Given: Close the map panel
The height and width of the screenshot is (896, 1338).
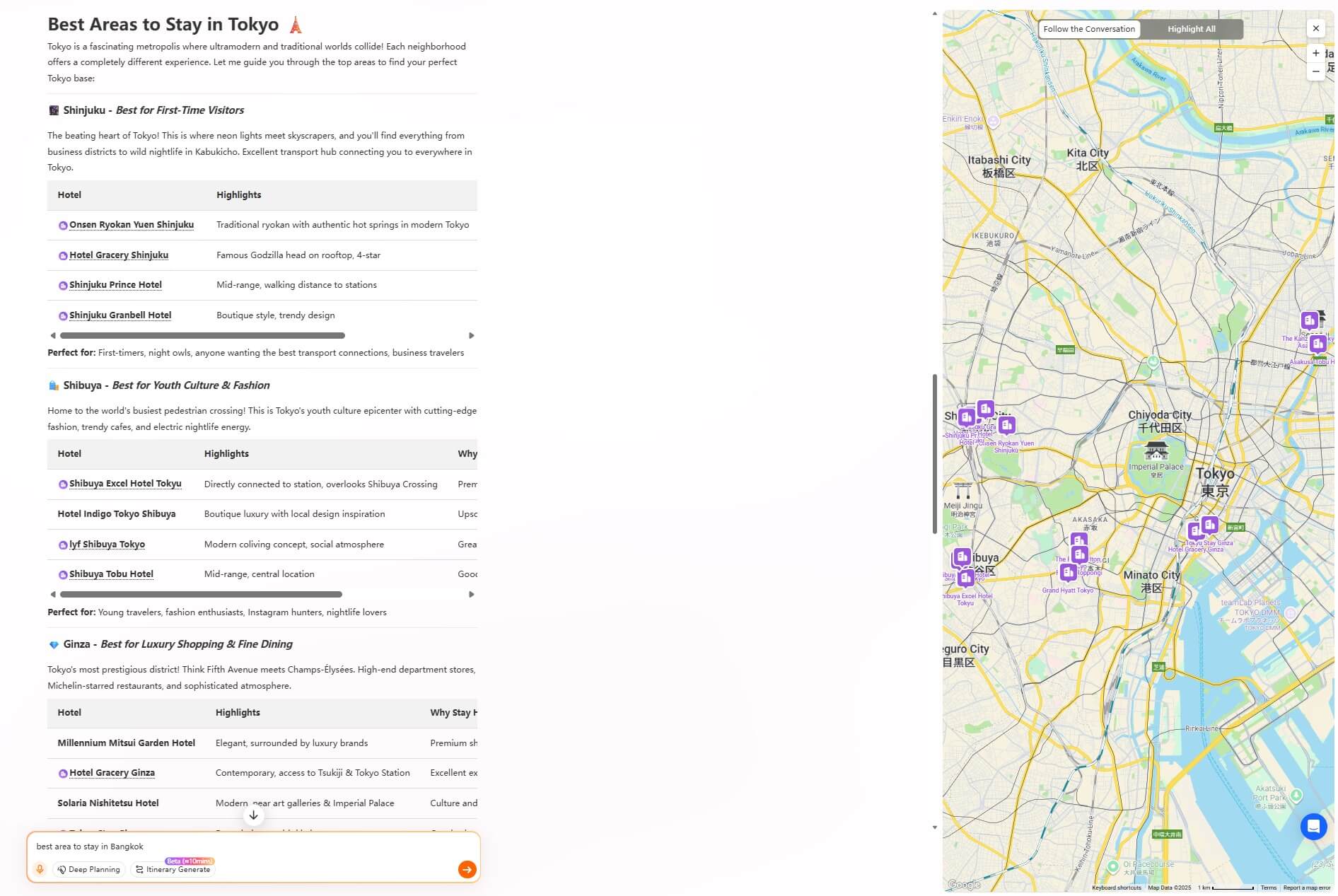Looking at the screenshot, I should coord(1315,28).
